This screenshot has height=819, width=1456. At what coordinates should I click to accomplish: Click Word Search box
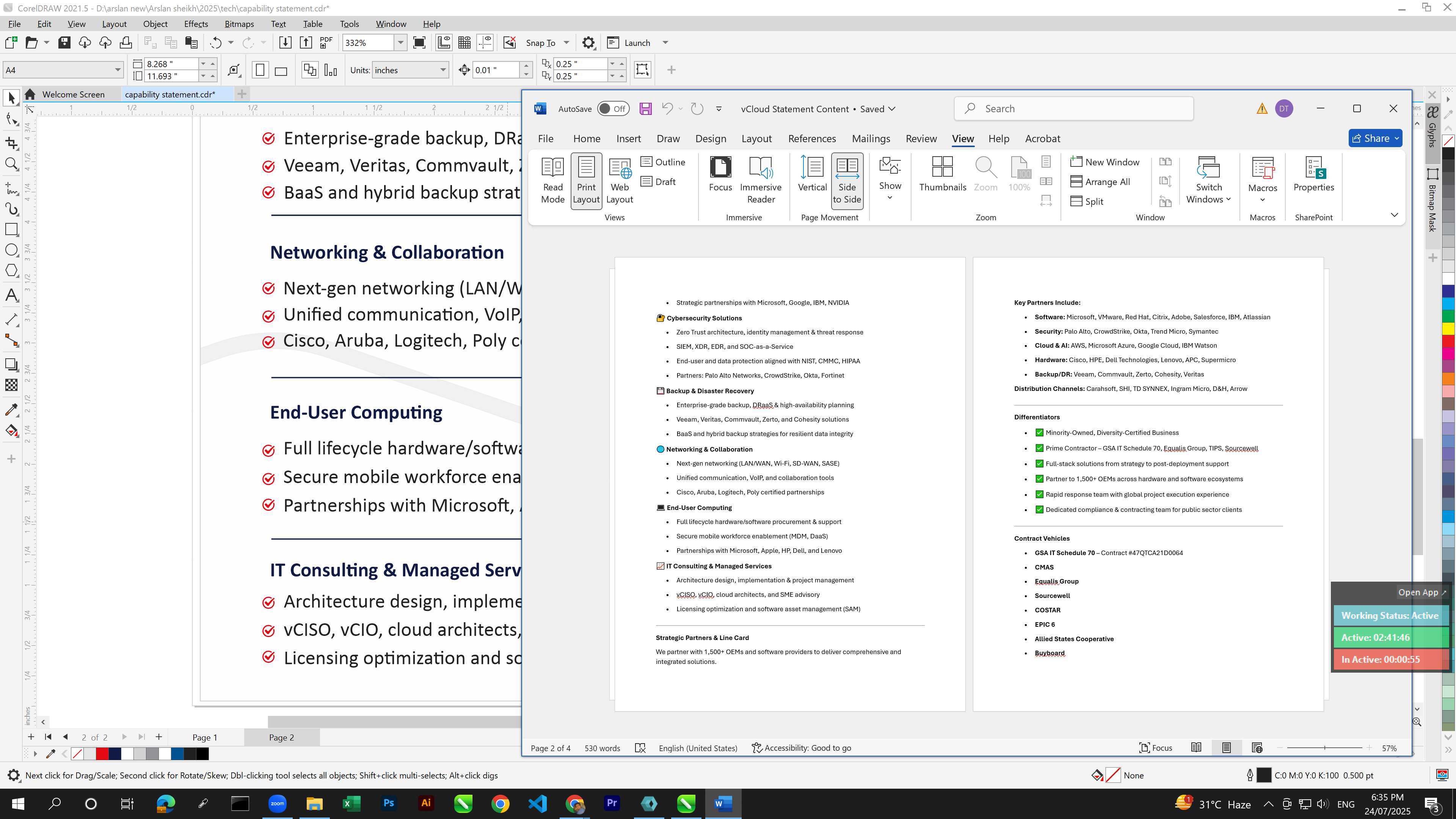[1073, 108]
